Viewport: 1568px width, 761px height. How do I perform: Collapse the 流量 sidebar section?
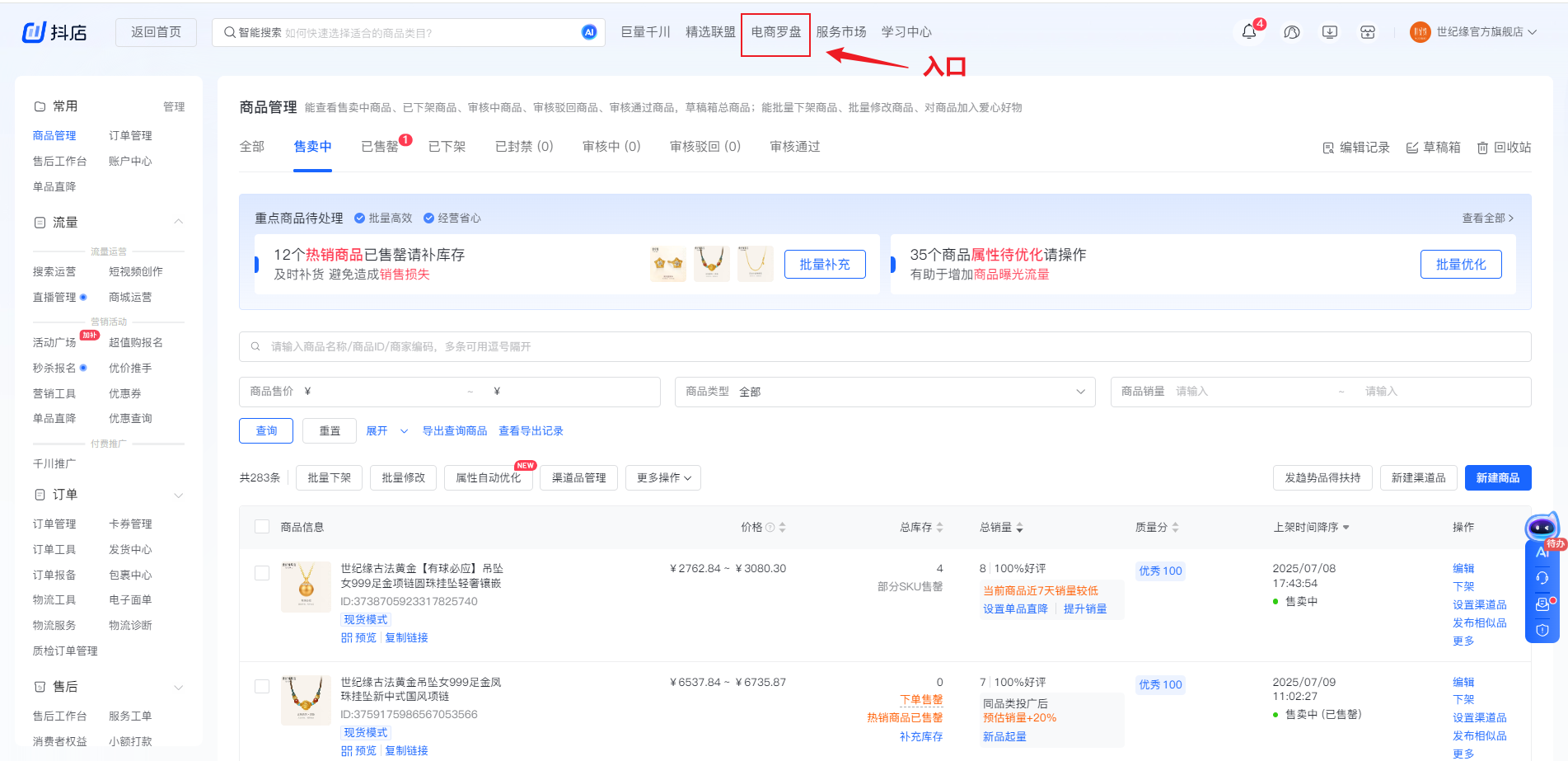click(x=179, y=223)
